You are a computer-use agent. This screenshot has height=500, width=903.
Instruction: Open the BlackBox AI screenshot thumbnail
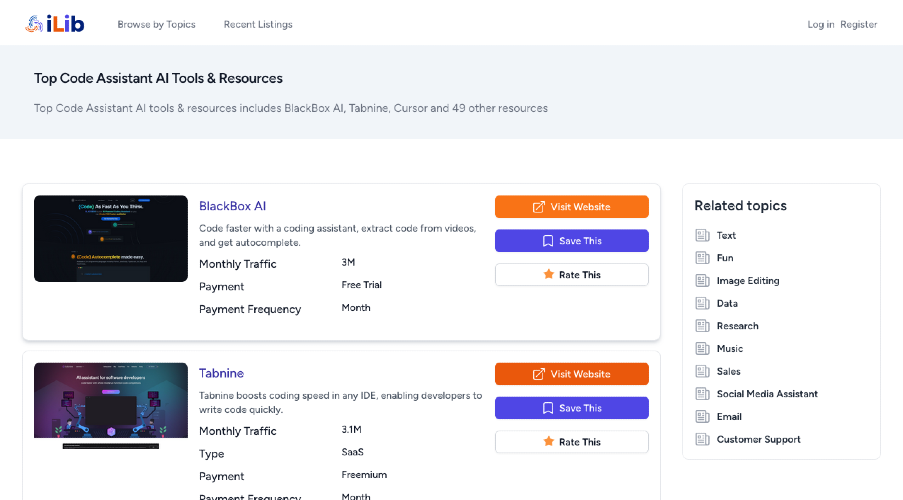[111, 238]
